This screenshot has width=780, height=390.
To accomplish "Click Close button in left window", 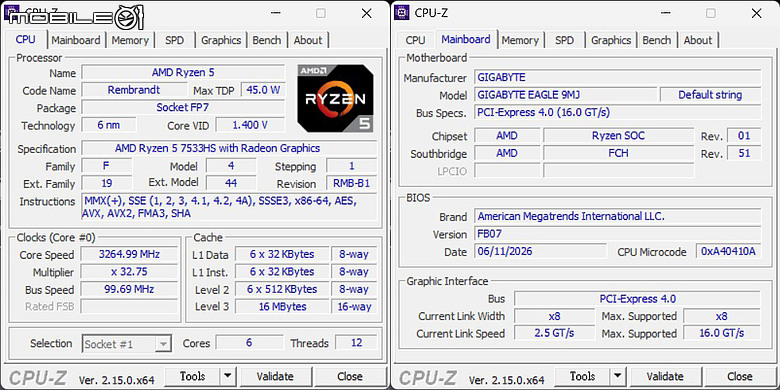I will click(350, 376).
